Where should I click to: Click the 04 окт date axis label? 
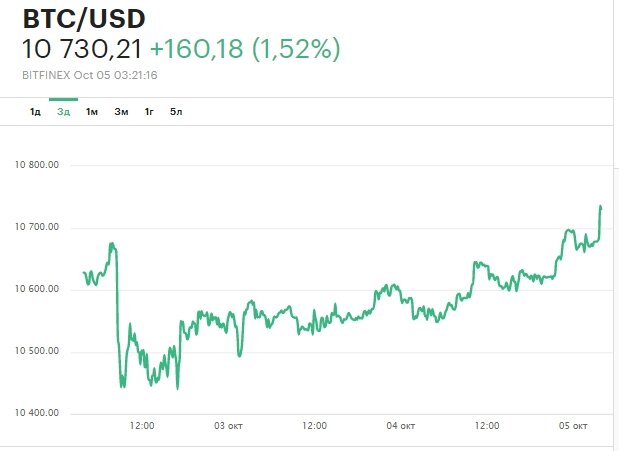pyautogui.click(x=401, y=426)
